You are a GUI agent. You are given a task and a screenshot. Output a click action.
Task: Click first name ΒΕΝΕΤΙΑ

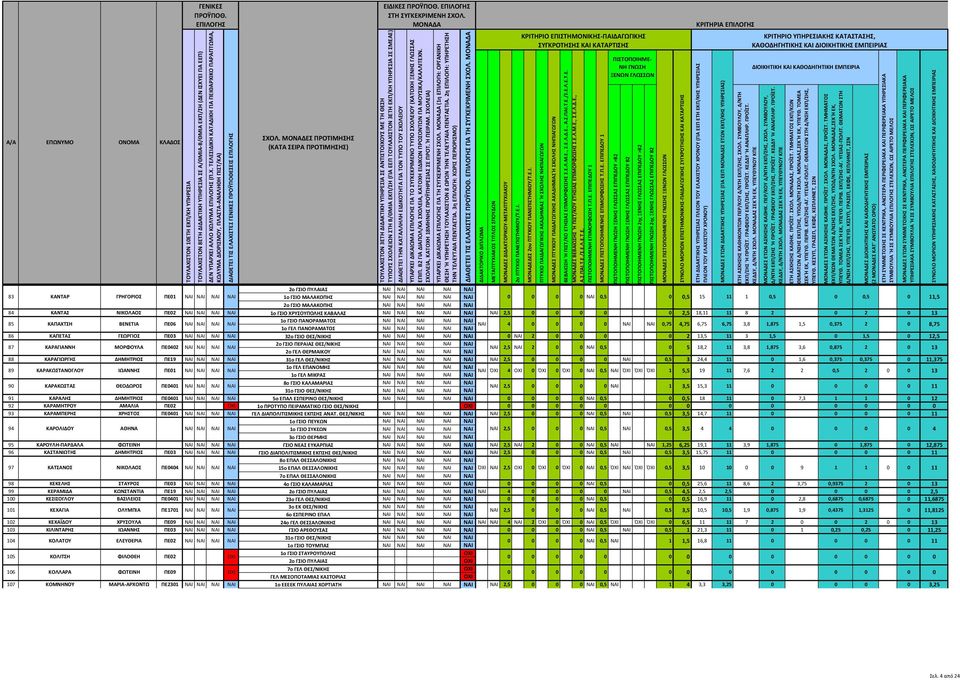(x=129, y=324)
